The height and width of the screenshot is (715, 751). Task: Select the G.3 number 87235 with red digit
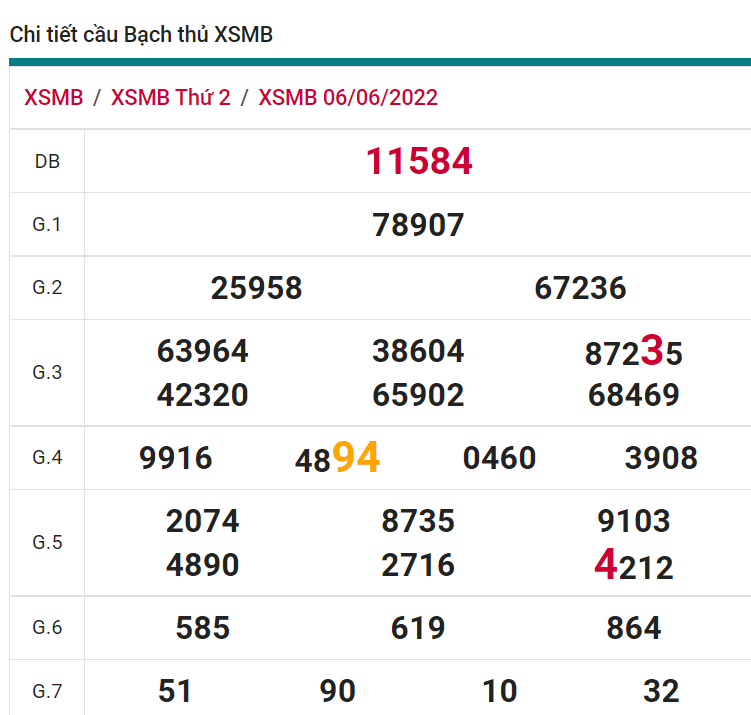click(633, 352)
